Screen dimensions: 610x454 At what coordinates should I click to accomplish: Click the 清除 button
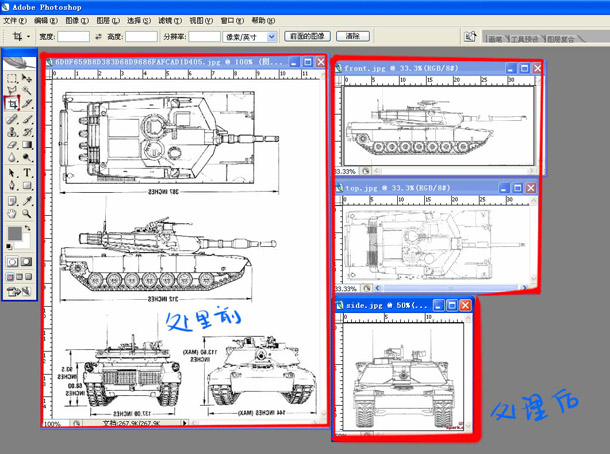(x=353, y=36)
